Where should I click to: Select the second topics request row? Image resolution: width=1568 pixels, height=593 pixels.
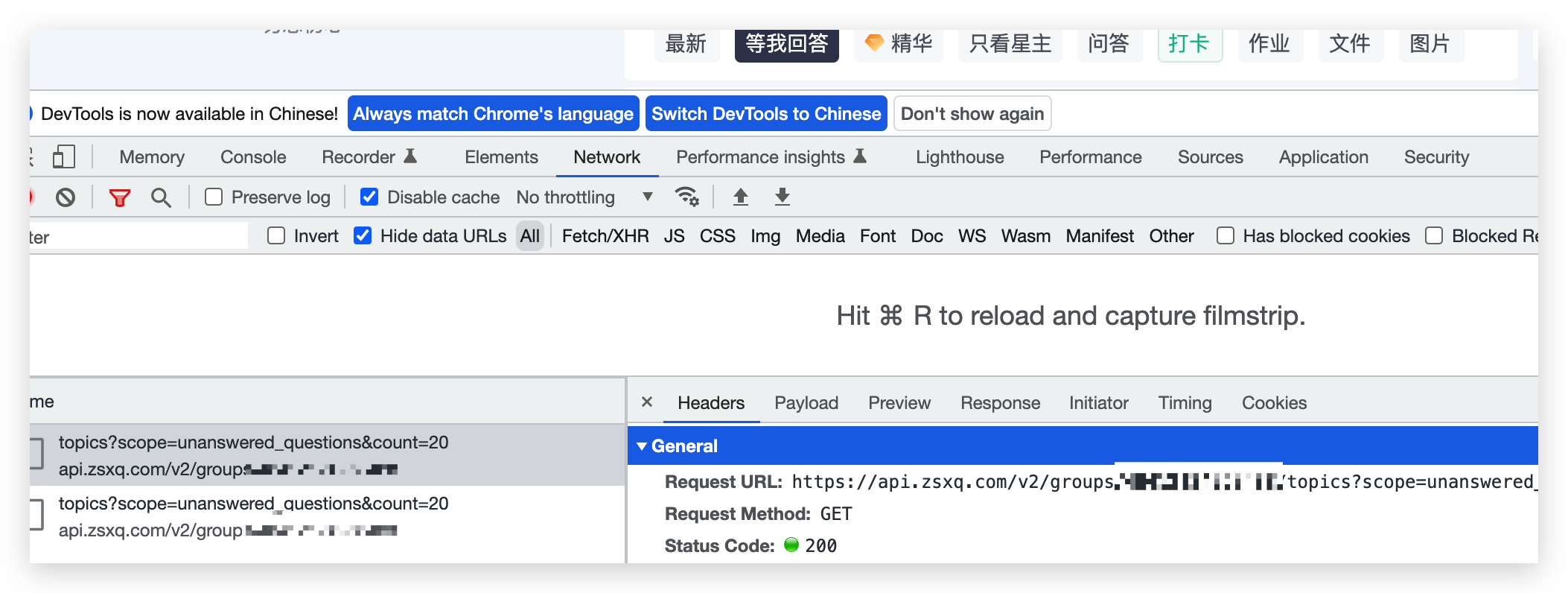[253, 516]
